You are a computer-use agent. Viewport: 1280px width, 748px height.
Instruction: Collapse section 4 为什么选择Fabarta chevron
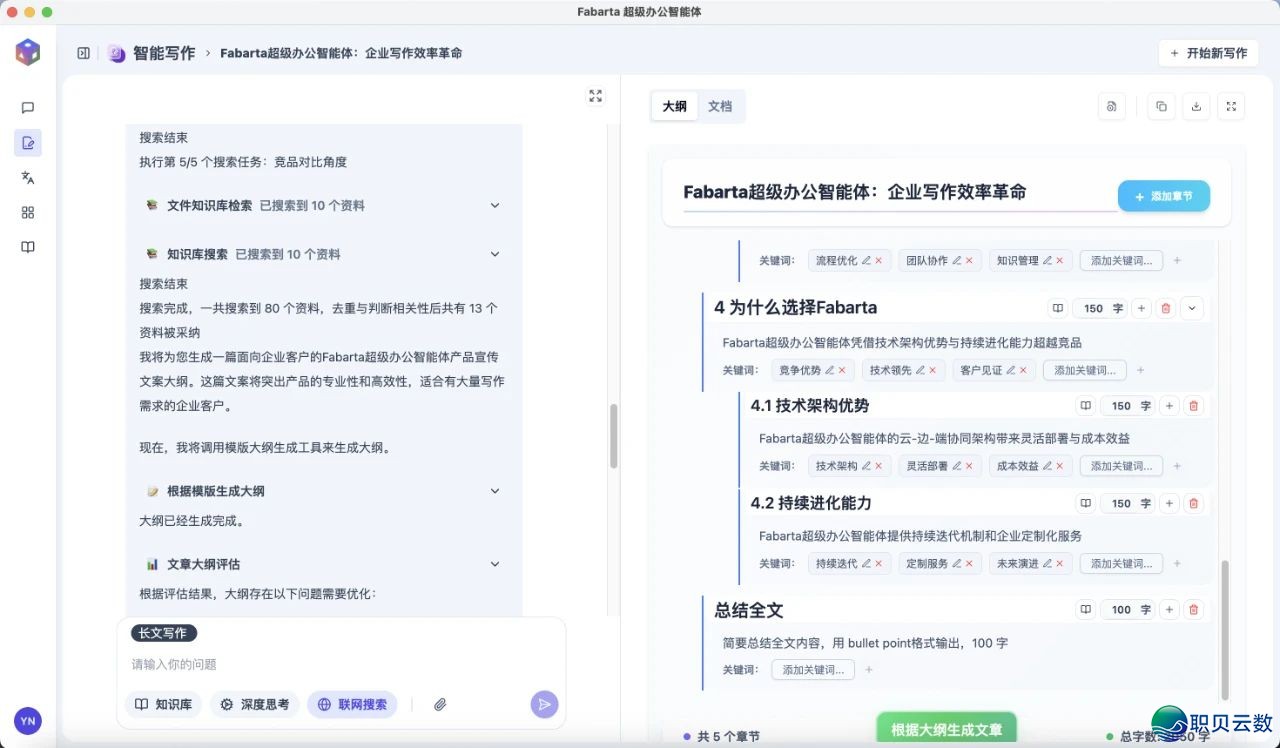[1191, 308]
